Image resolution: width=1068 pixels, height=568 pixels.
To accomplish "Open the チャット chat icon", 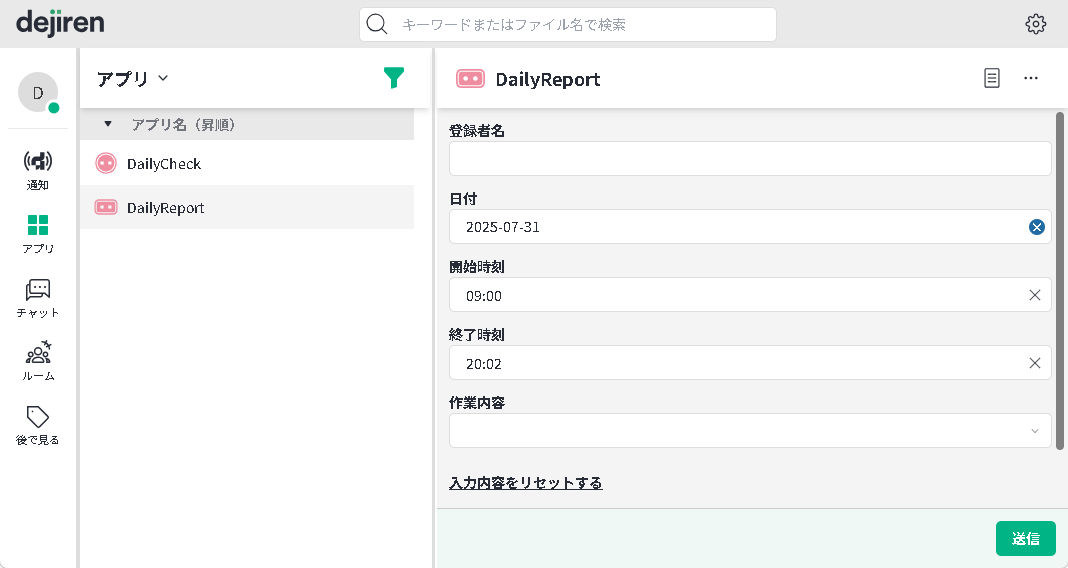I will pos(37,290).
